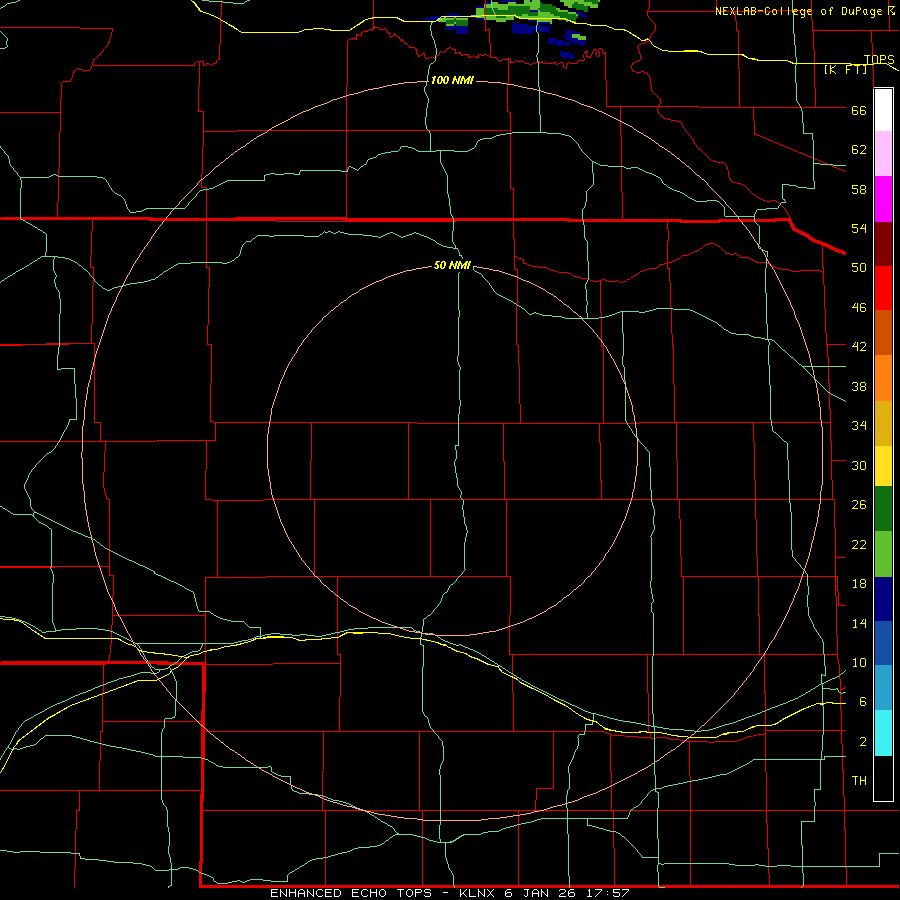
Task: Click the [K FT] units label
Action: pyautogui.click(x=845, y=69)
